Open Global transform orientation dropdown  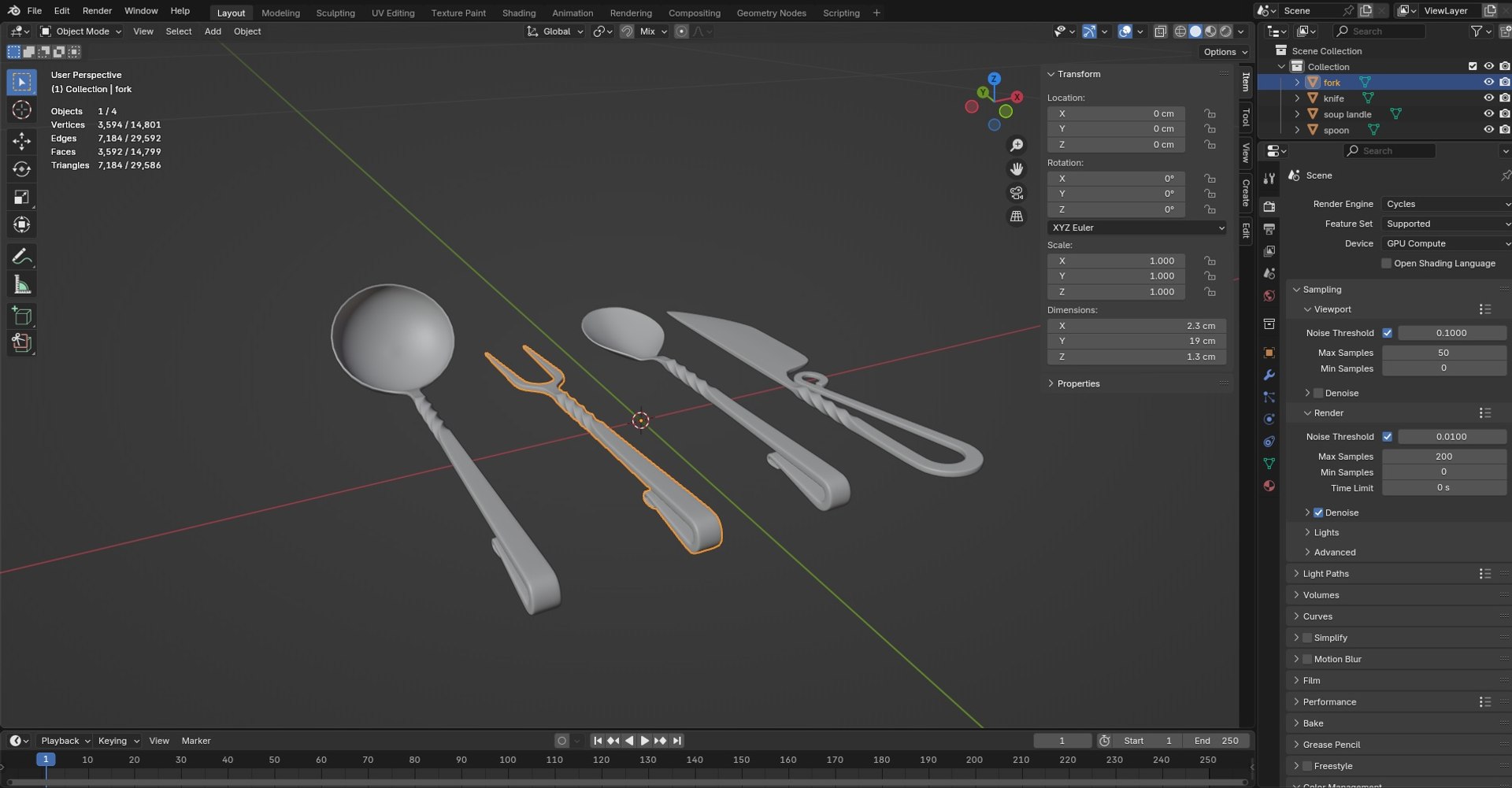point(555,31)
